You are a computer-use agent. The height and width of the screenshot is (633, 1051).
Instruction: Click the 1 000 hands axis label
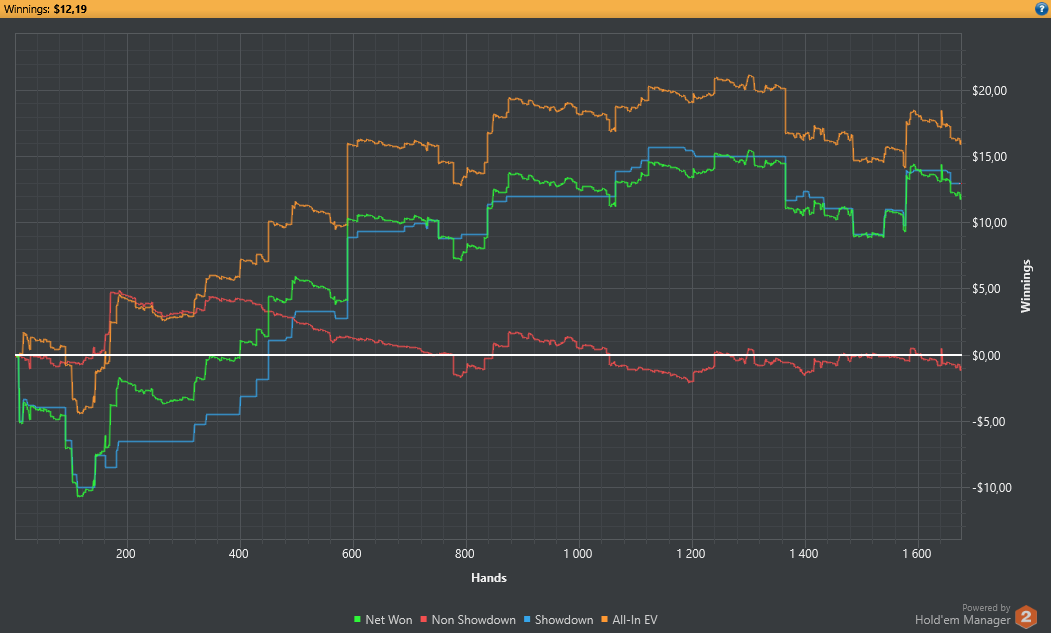pyautogui.click(x=578, y=554)
